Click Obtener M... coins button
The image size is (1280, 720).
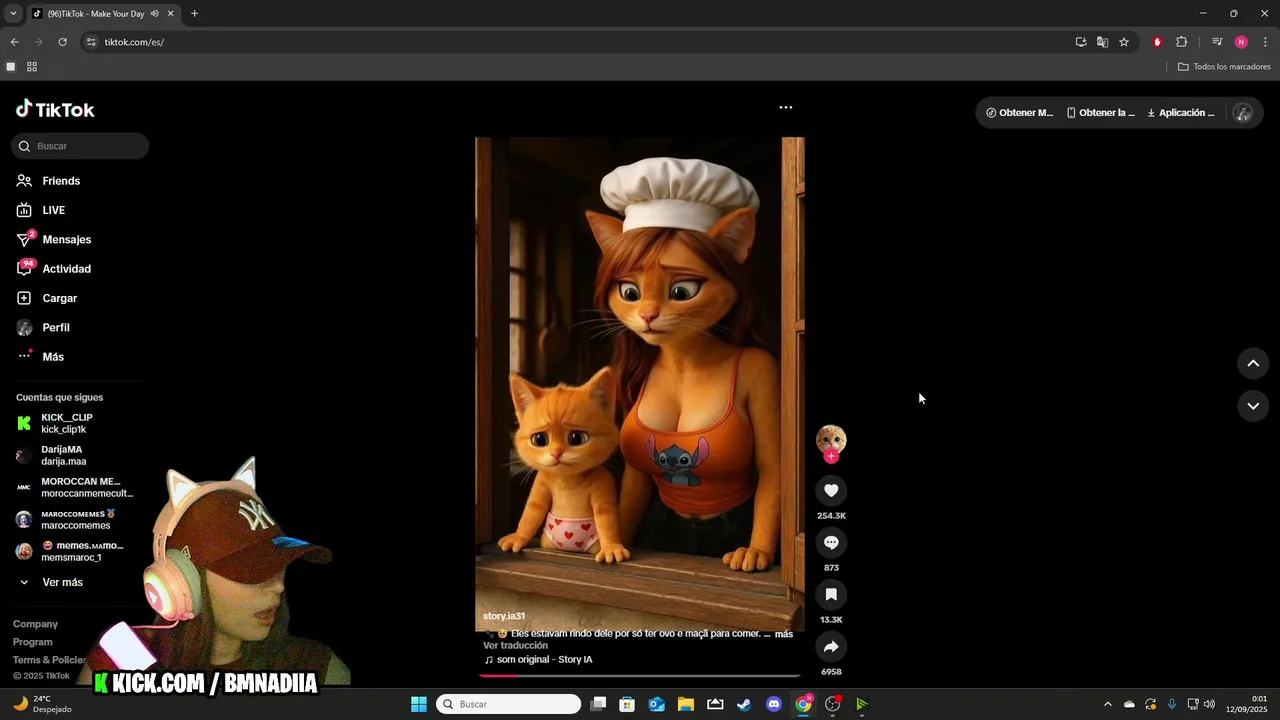pos(1019,113)
